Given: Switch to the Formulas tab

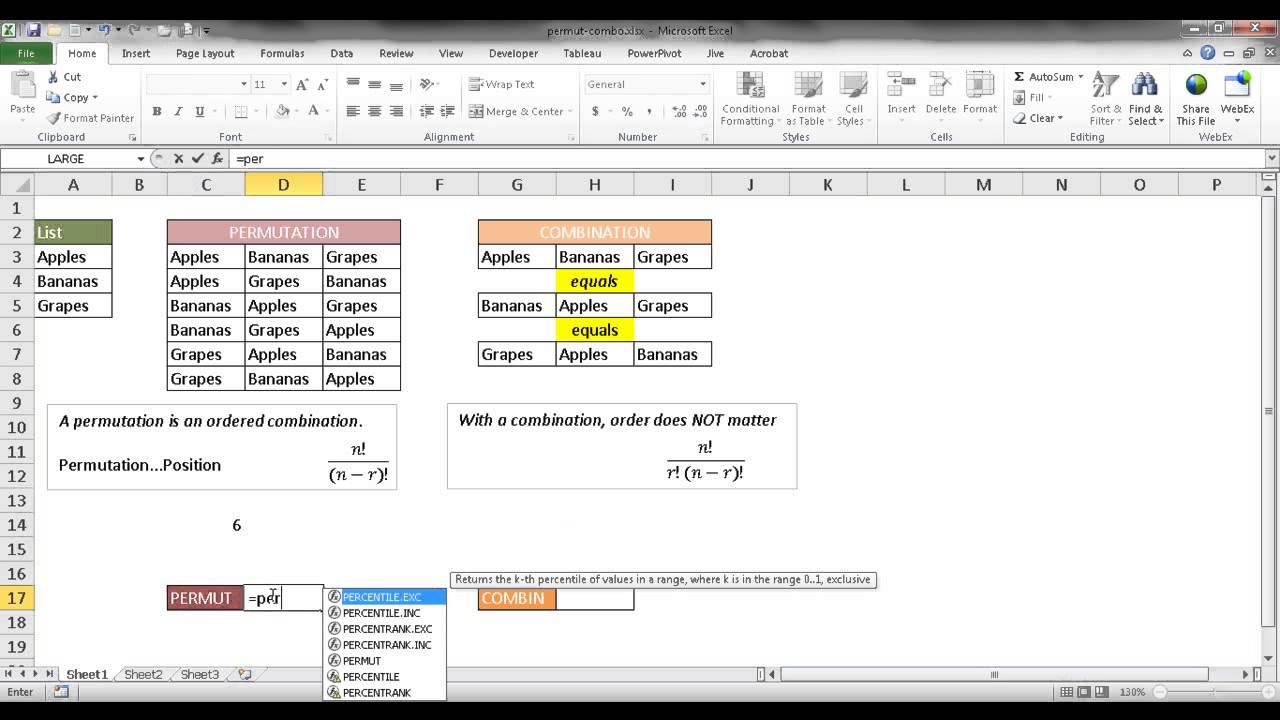Looking at the screenshot, I should coord(282,54).
